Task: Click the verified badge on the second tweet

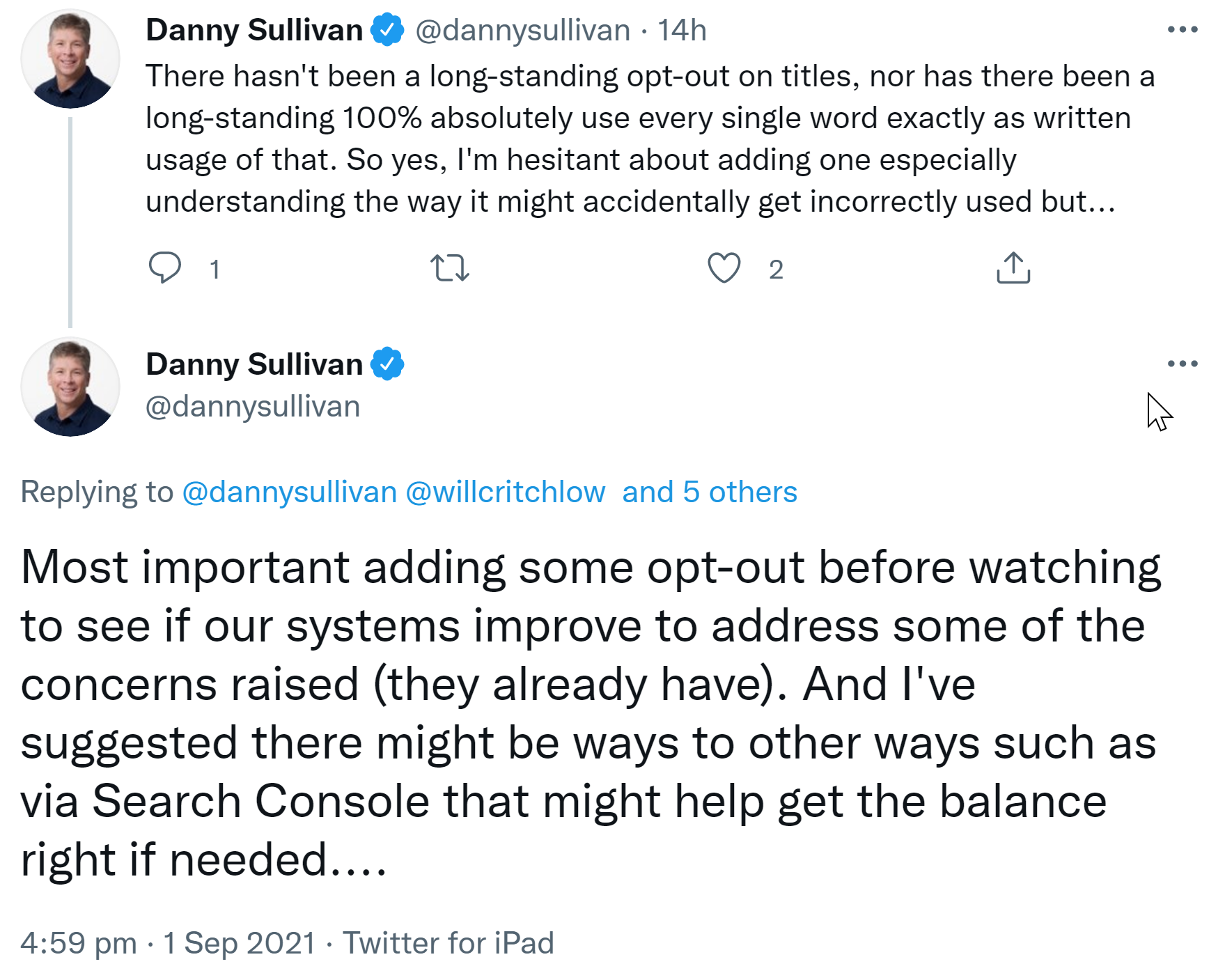Action: coord(387,364)
